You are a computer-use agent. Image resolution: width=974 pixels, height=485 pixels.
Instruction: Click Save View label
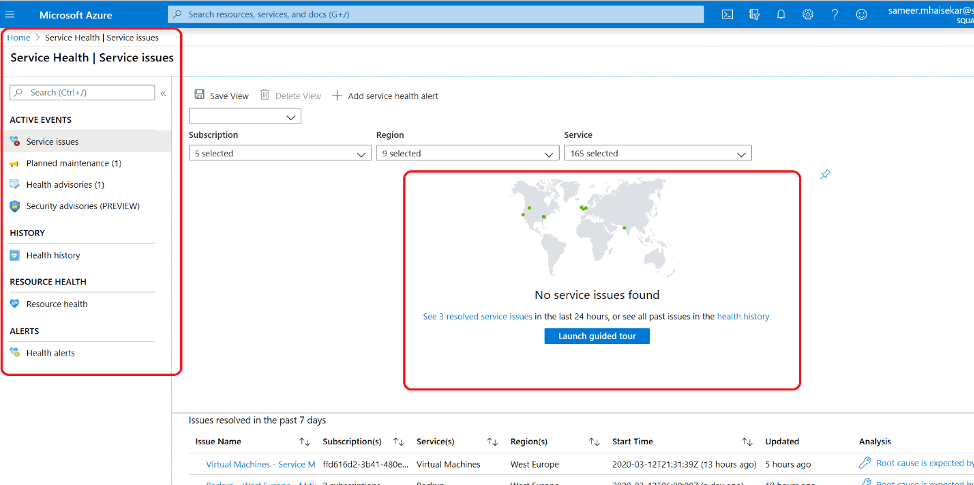pos(229,96)
